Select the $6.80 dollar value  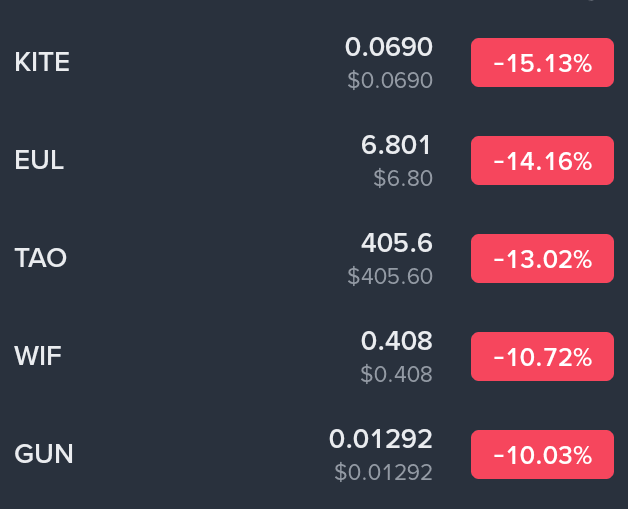[x=402, y=178]
